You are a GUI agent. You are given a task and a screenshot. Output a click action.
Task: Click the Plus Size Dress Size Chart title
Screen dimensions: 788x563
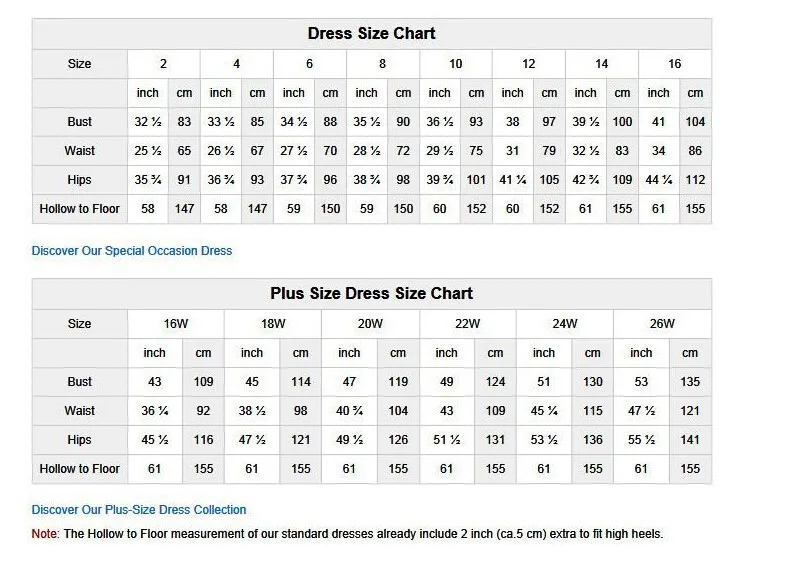click(371, 293)
